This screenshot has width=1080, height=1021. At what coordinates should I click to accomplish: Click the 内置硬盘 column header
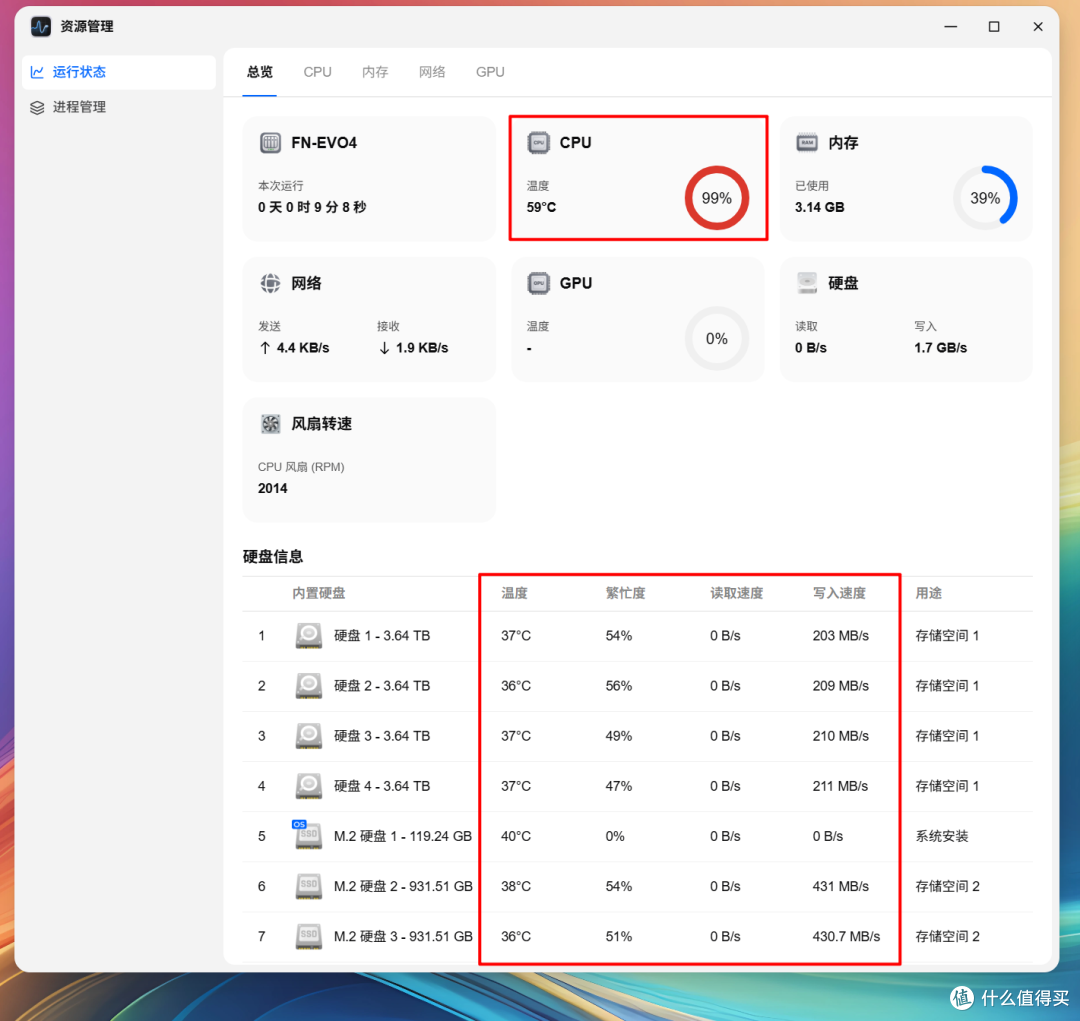coord(319,593)
